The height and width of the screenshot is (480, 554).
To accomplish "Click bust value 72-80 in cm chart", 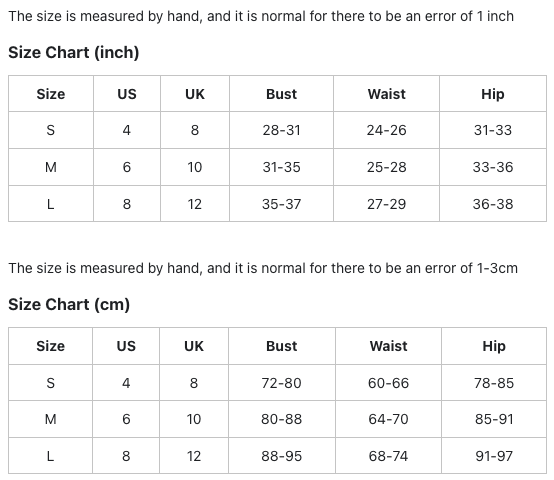I will click(281, 383).
